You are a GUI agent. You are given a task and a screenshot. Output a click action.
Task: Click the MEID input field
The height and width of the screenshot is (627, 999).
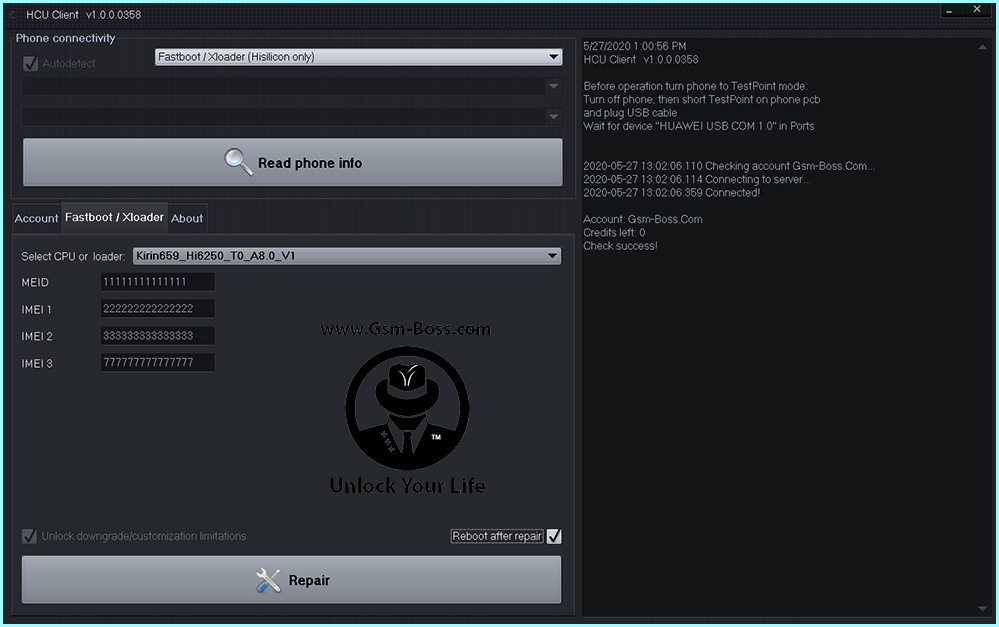[x=157, y=282]
